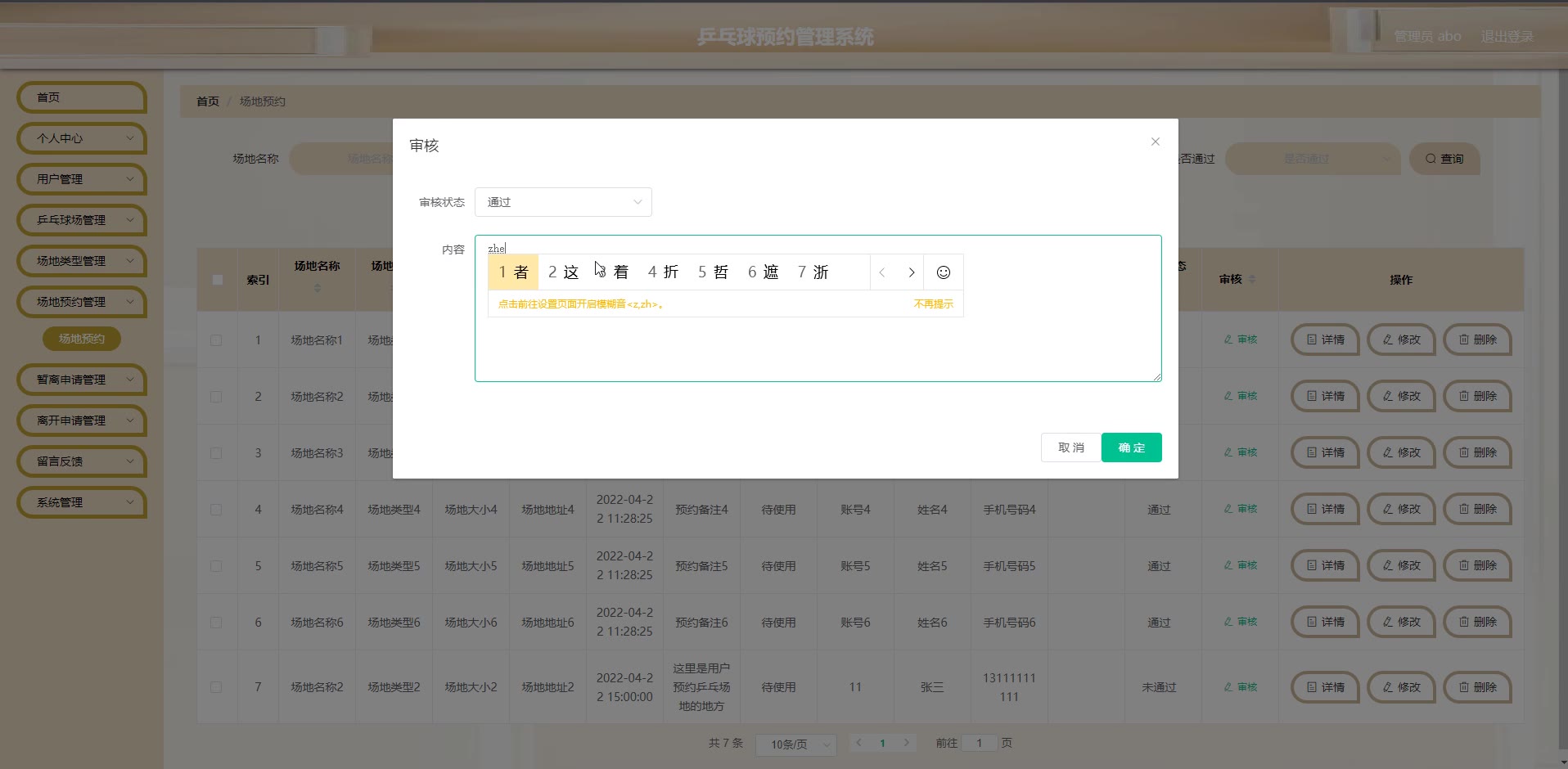Click 首页 in the breadcrumb
This screenshot has height=769, width=1568.
pyautogui.click(x=208, y=101)
